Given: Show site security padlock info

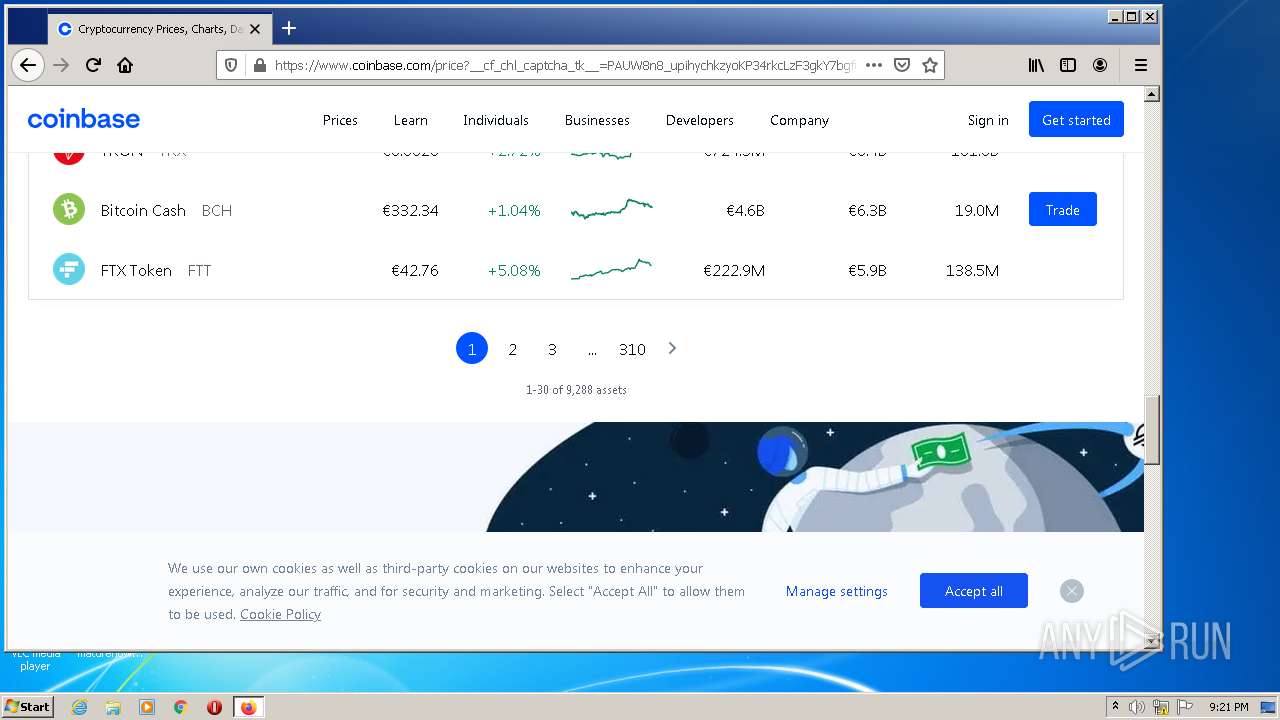Looking at the screenshot, I should click(260, 65).
